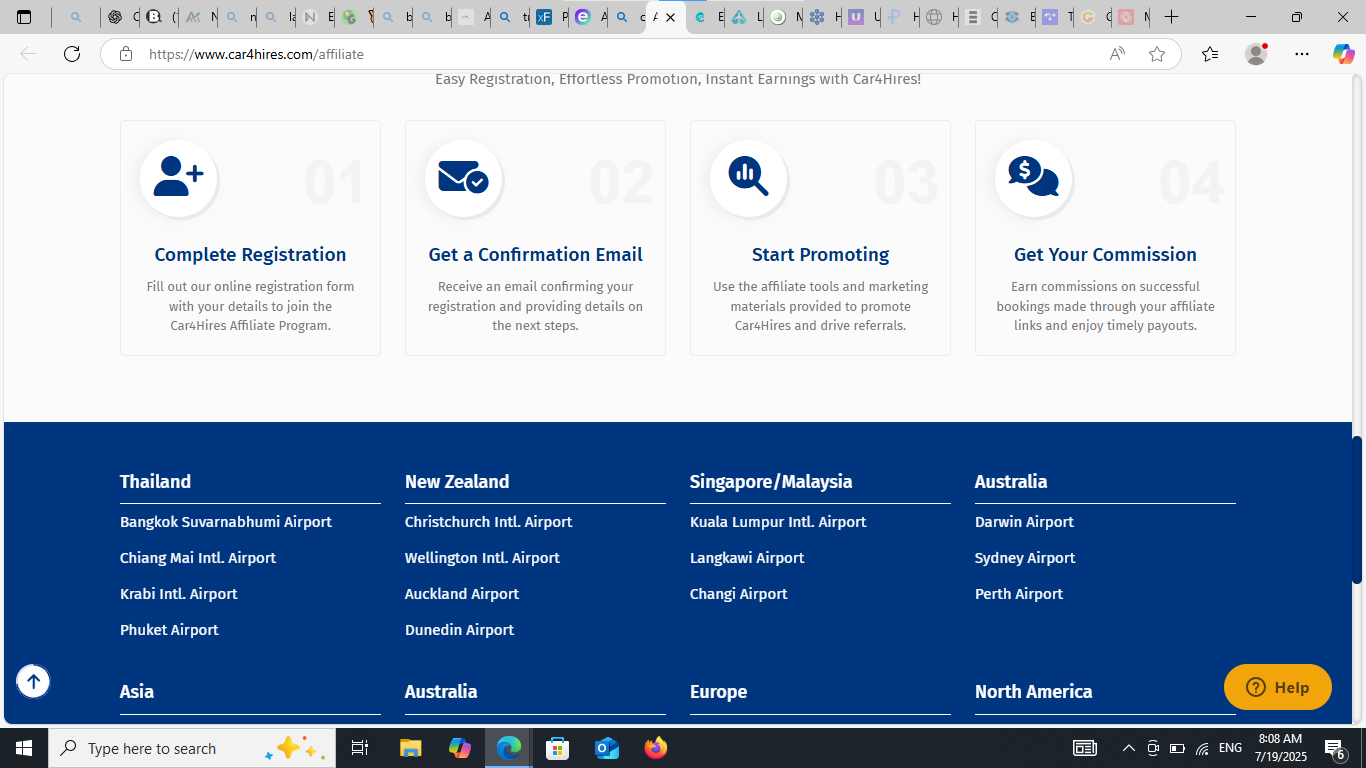Open Auckland Airport link
The height and width of the screenshot is (768, 1366).
[x=462, y=594]
